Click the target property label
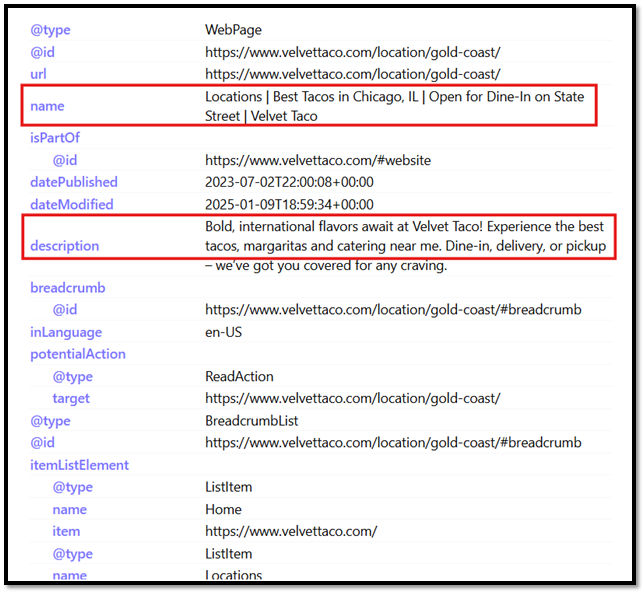644x594 pixels. tap(71, 398)
